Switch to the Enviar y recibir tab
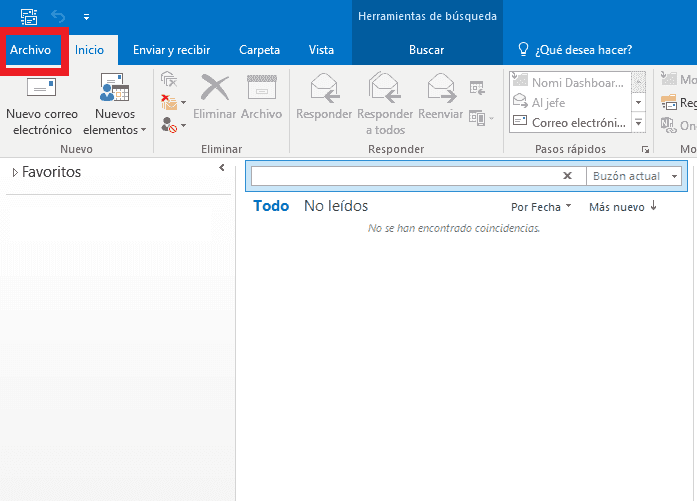697x501 pixels. (x=170, y=50)
